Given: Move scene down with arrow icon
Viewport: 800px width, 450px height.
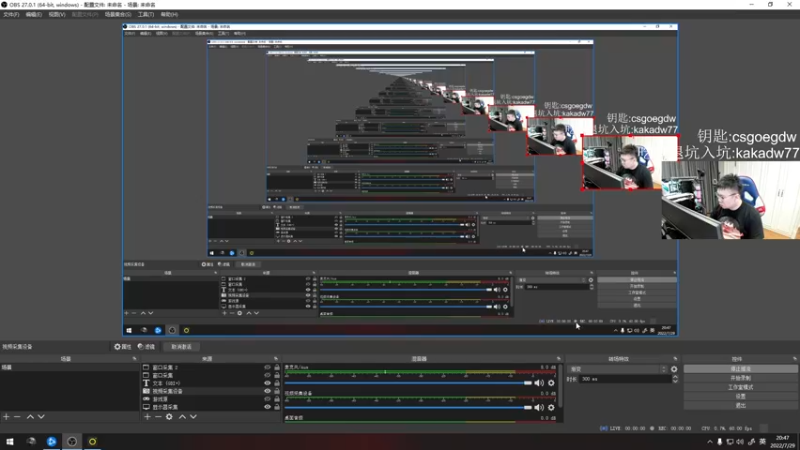Looking at the screenshot, I should (x=41, y=417).
